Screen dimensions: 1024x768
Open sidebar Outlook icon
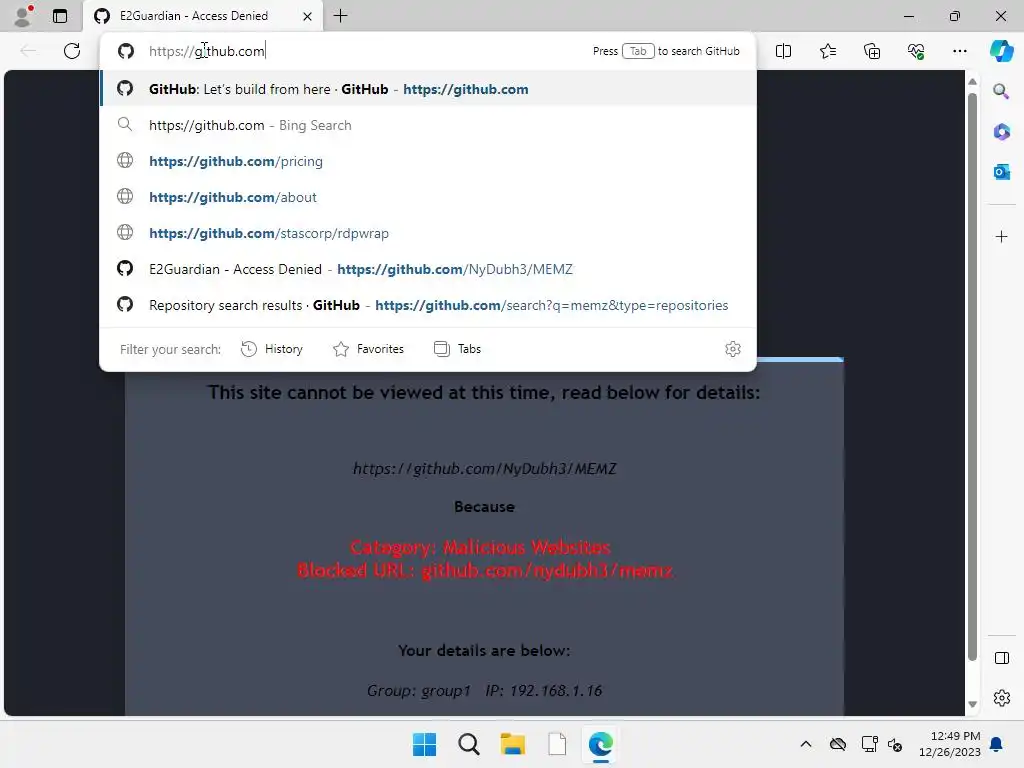coord(1001,172)
